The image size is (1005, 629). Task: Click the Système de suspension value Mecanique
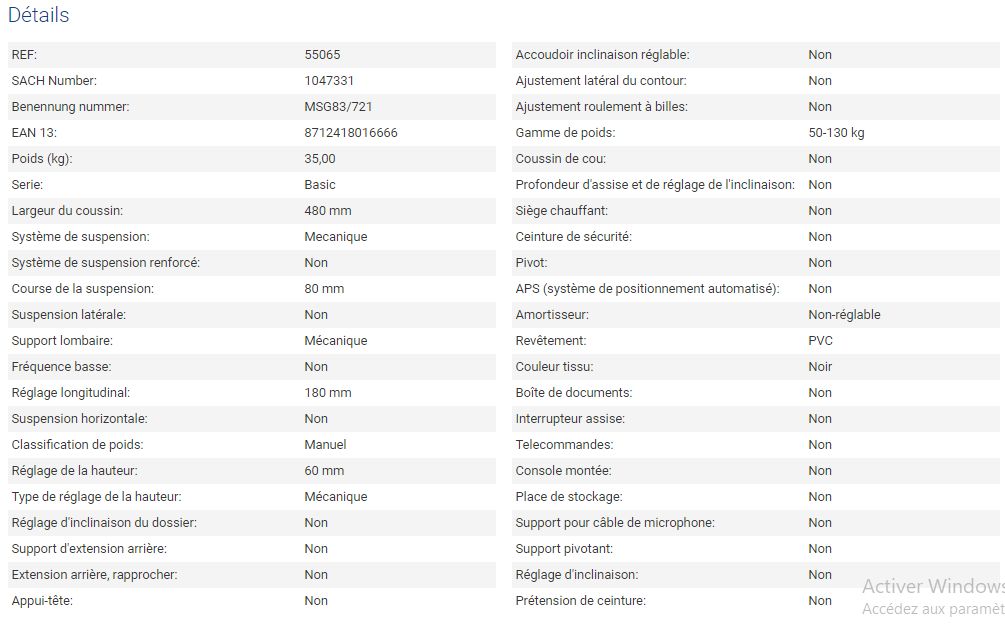[x=335, y=237]
